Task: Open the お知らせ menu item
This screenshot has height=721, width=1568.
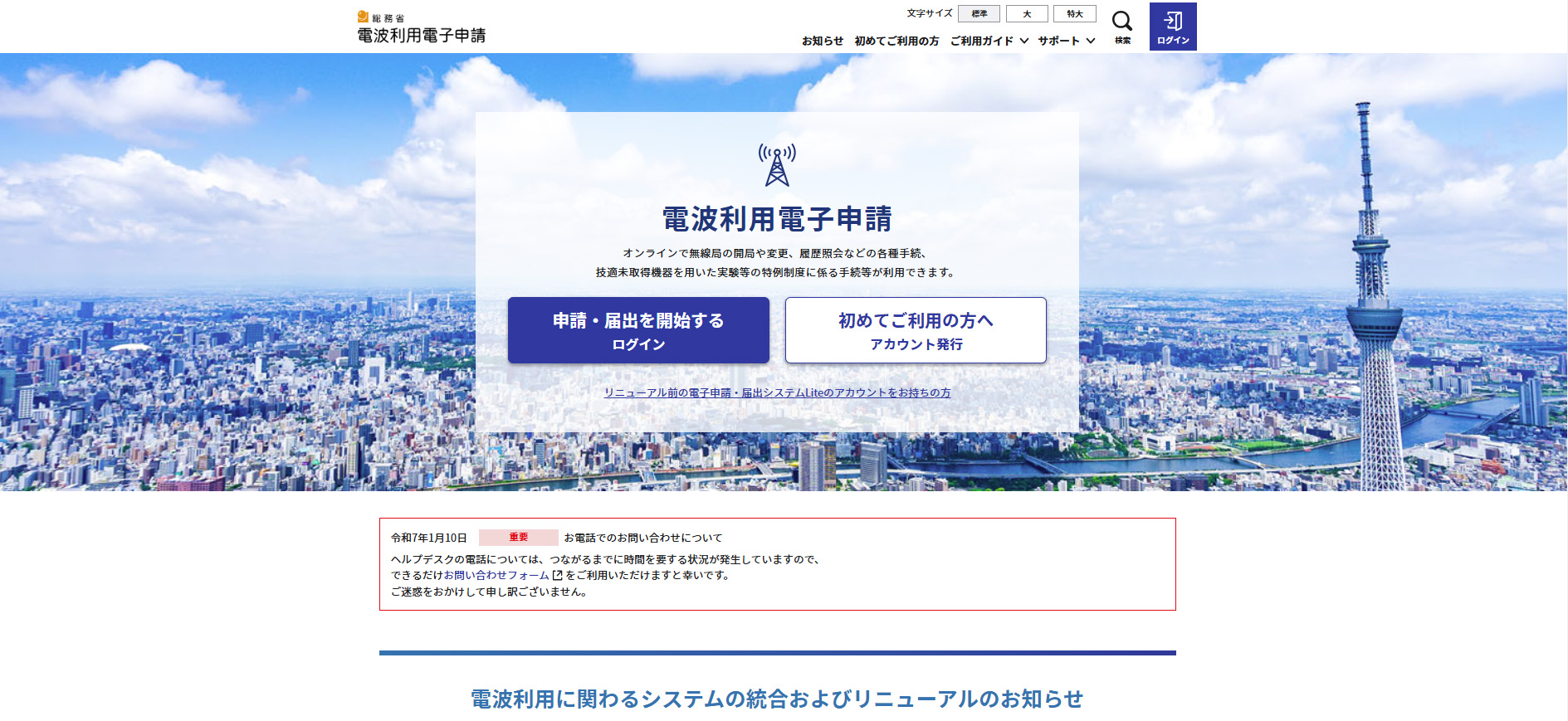Action: pos(823,41)
